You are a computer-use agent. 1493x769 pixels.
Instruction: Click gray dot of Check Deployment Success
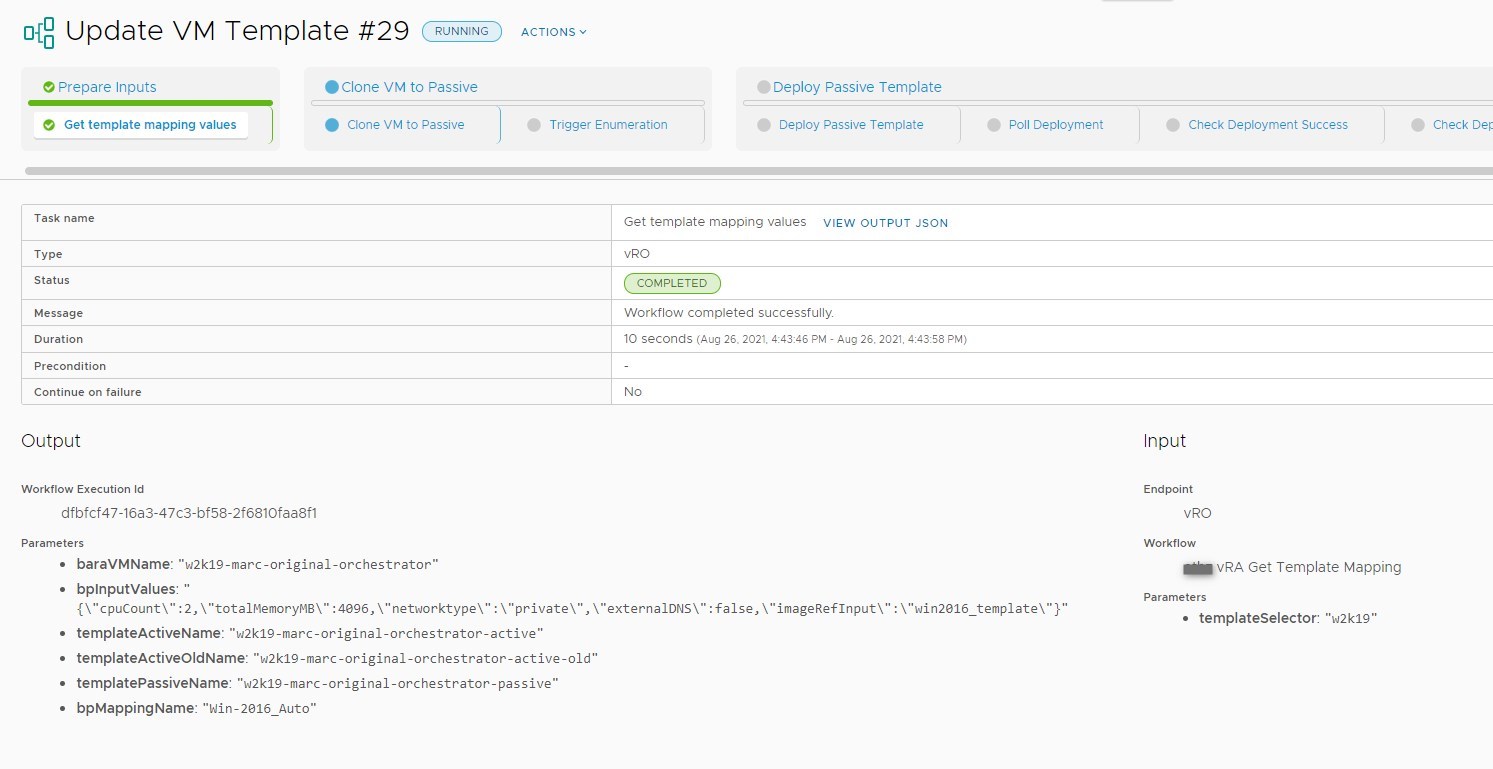(x=1173, y=125)
